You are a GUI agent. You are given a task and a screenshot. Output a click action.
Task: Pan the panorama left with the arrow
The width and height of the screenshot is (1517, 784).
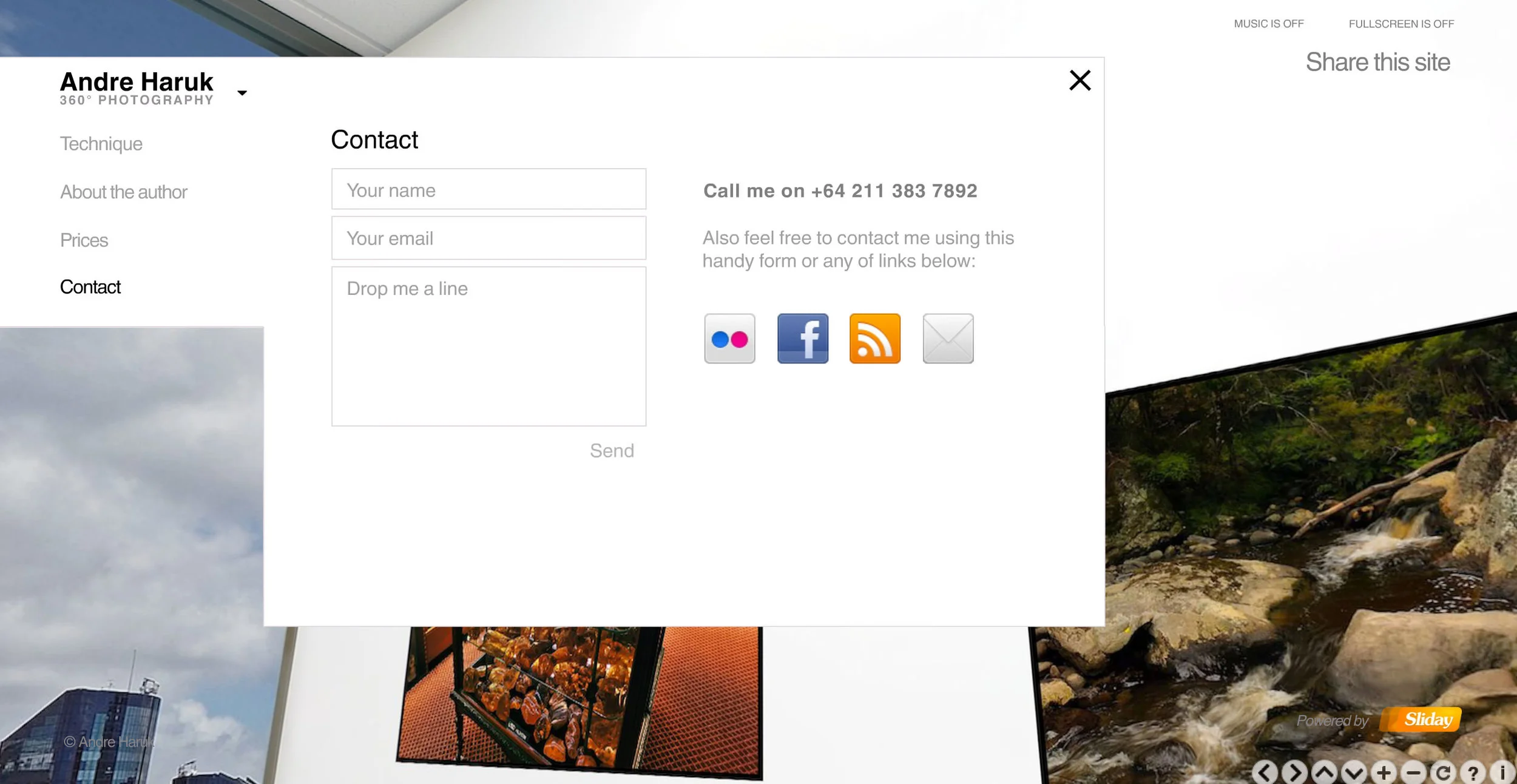click(1265, 772)
